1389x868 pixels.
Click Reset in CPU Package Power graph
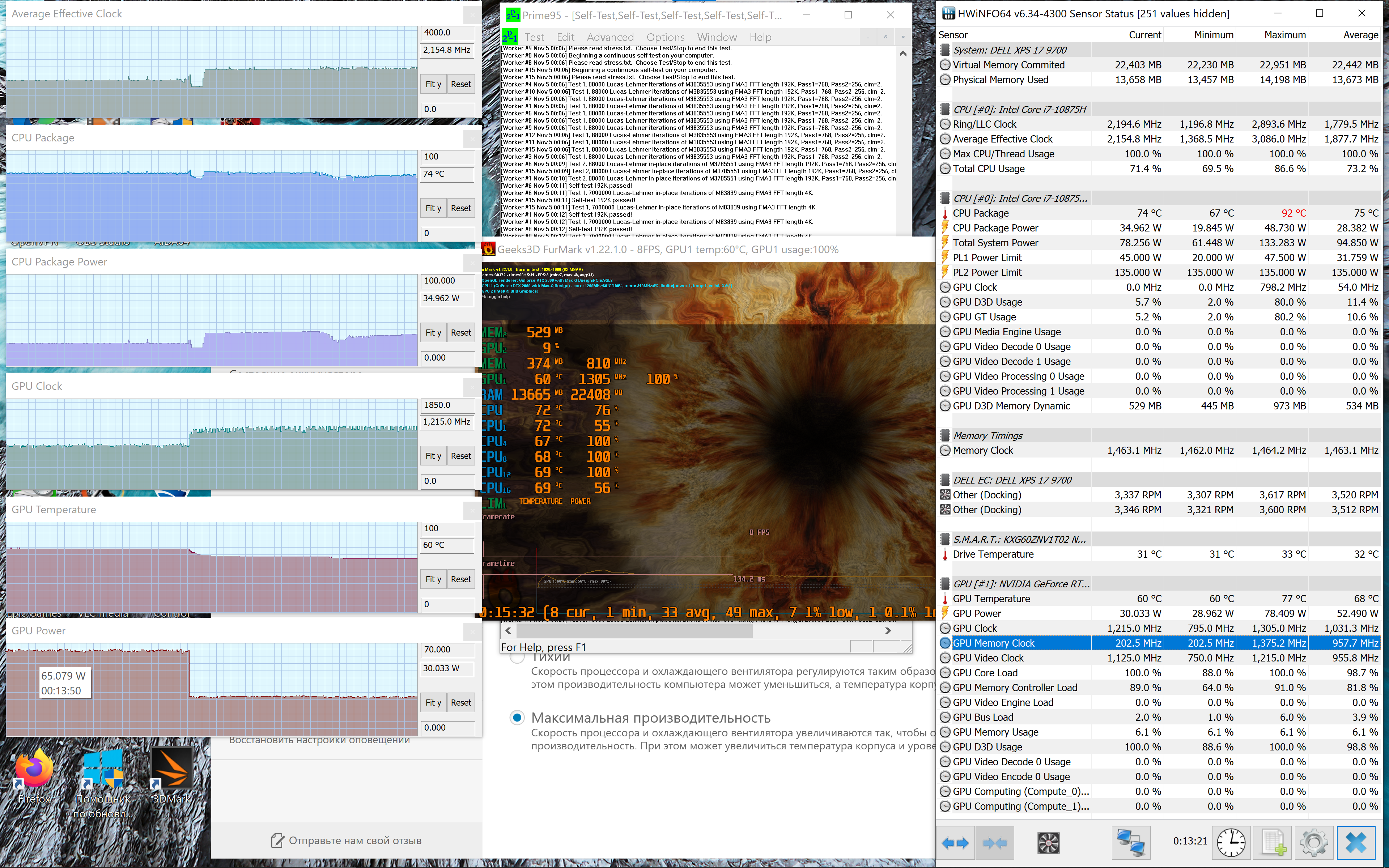461,332
